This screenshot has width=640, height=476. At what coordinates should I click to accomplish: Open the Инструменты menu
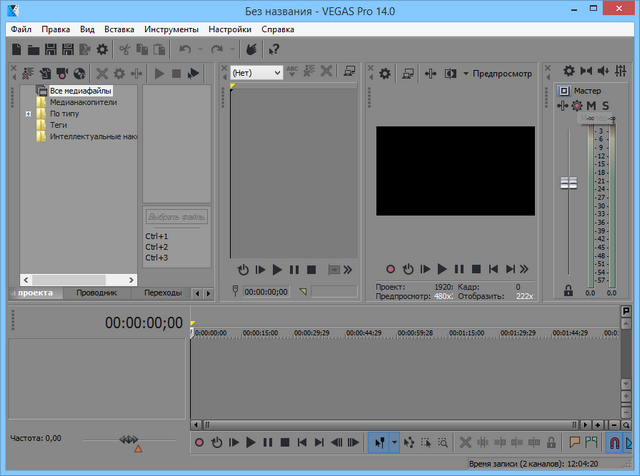tap(171, 29)
